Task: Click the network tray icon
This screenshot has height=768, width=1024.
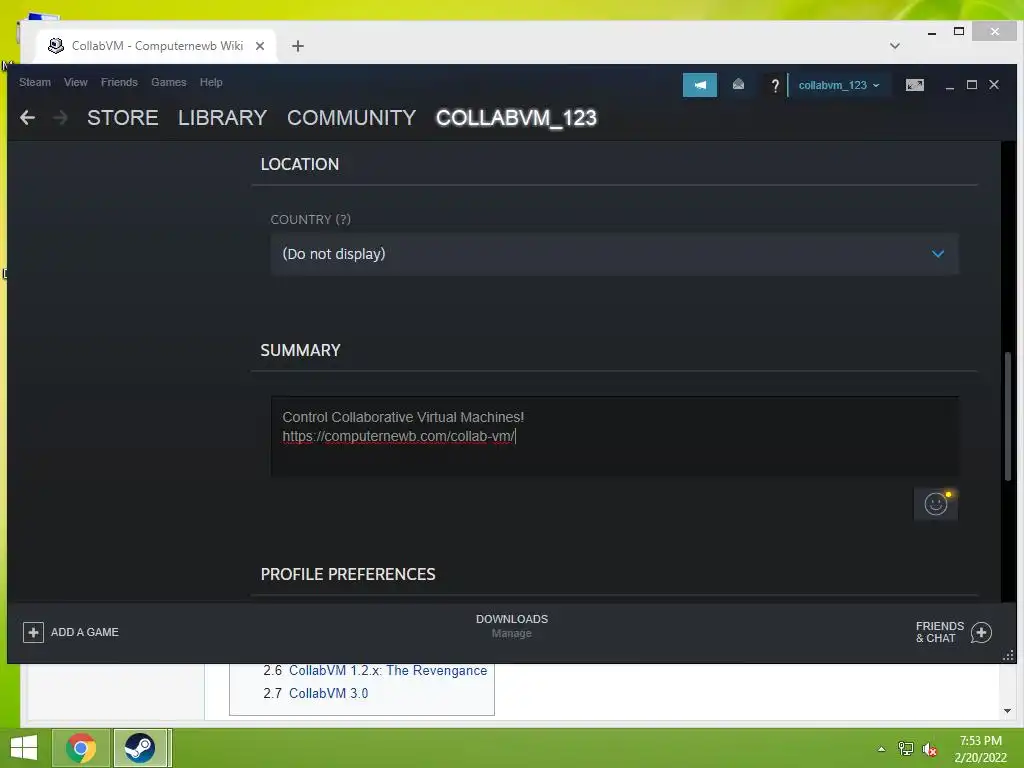Action: 906,748
